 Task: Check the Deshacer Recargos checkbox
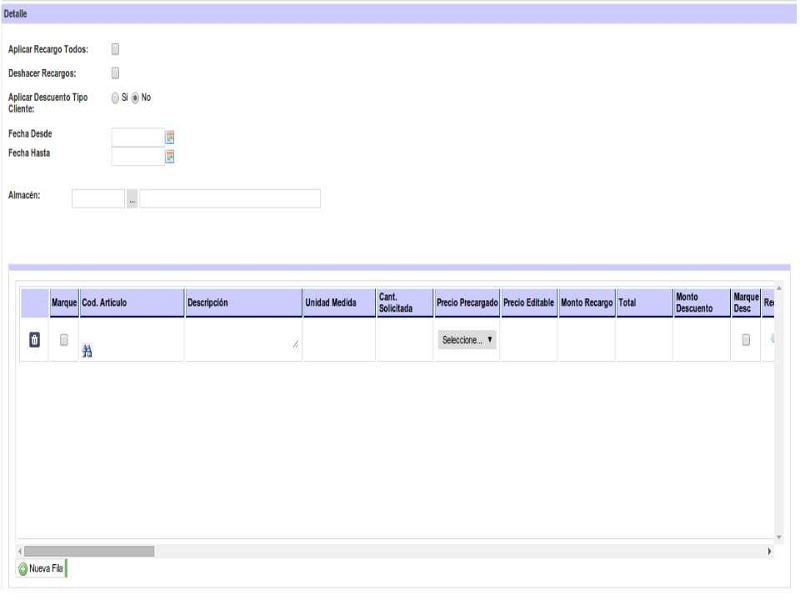(x=115, y=73)
